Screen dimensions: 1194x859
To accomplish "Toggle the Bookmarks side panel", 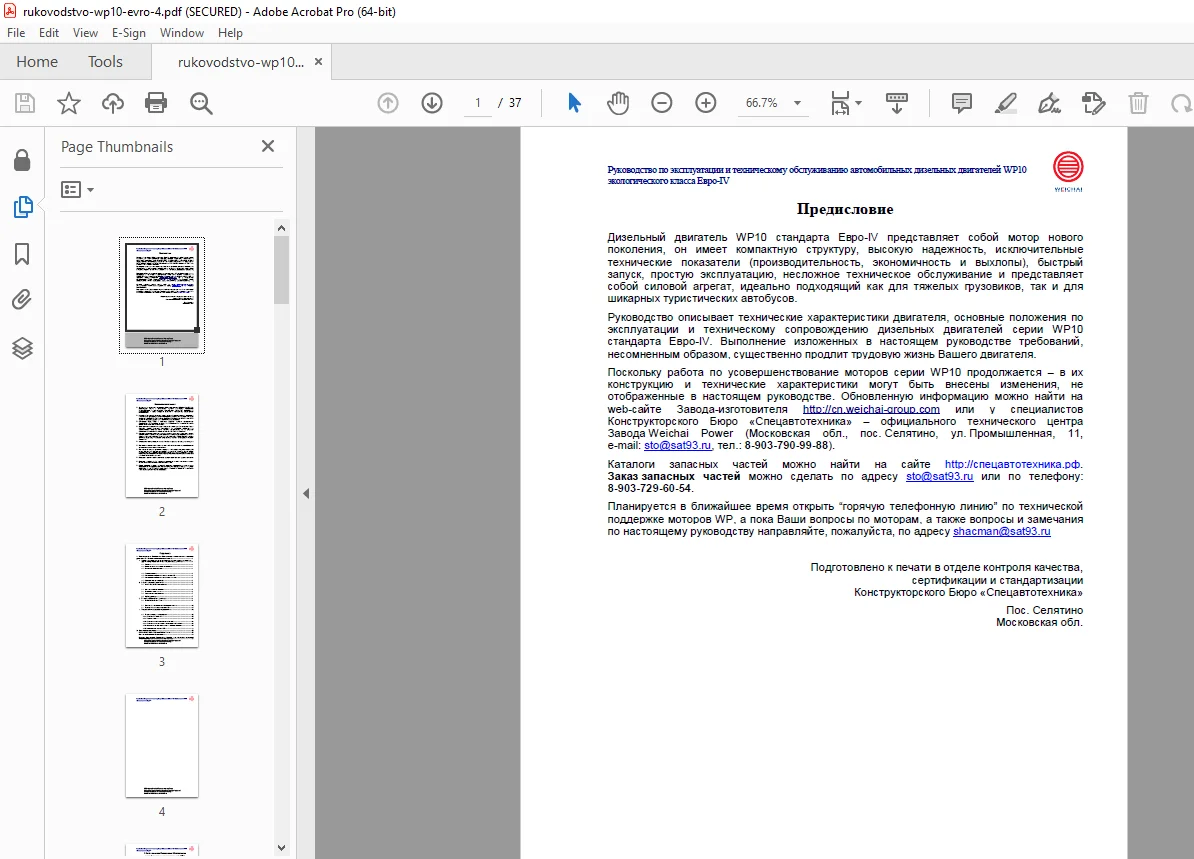I will tap(22, 254).
